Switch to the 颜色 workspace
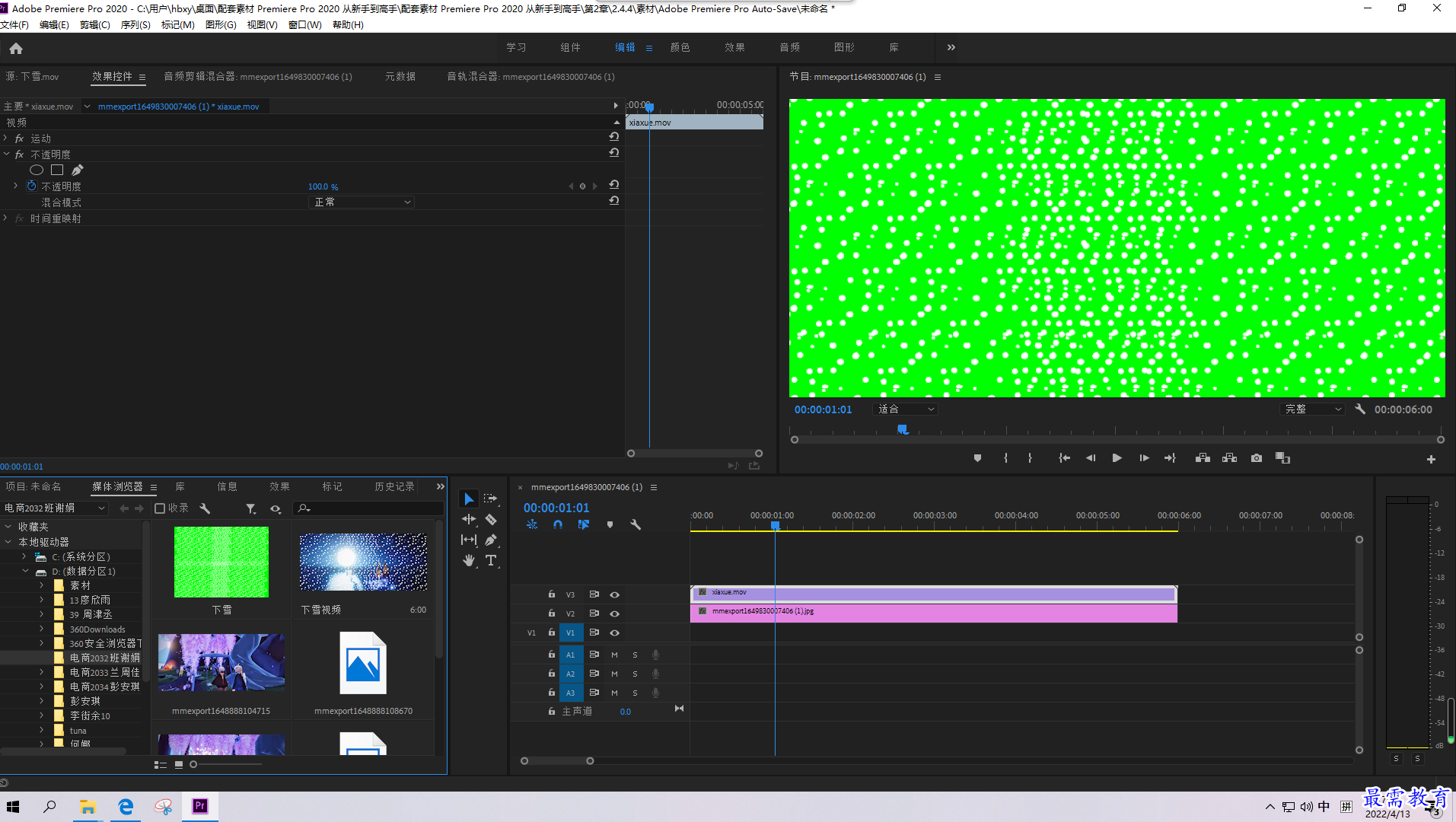The width and height of the screenshot is (1456, 822). [680, 47]
